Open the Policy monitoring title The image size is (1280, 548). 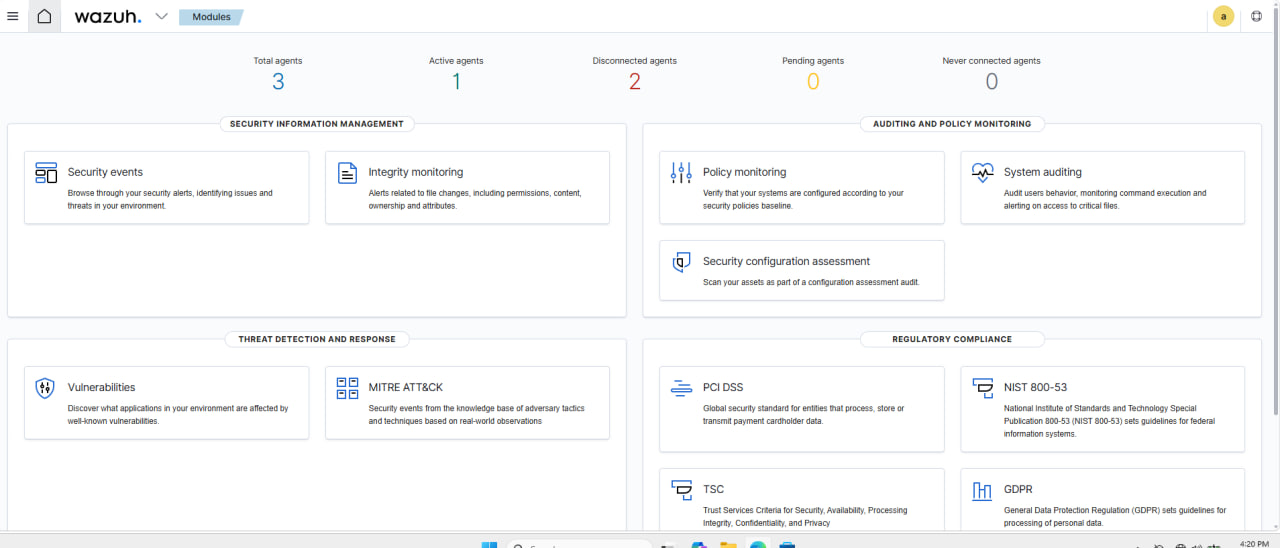[744, 172]
